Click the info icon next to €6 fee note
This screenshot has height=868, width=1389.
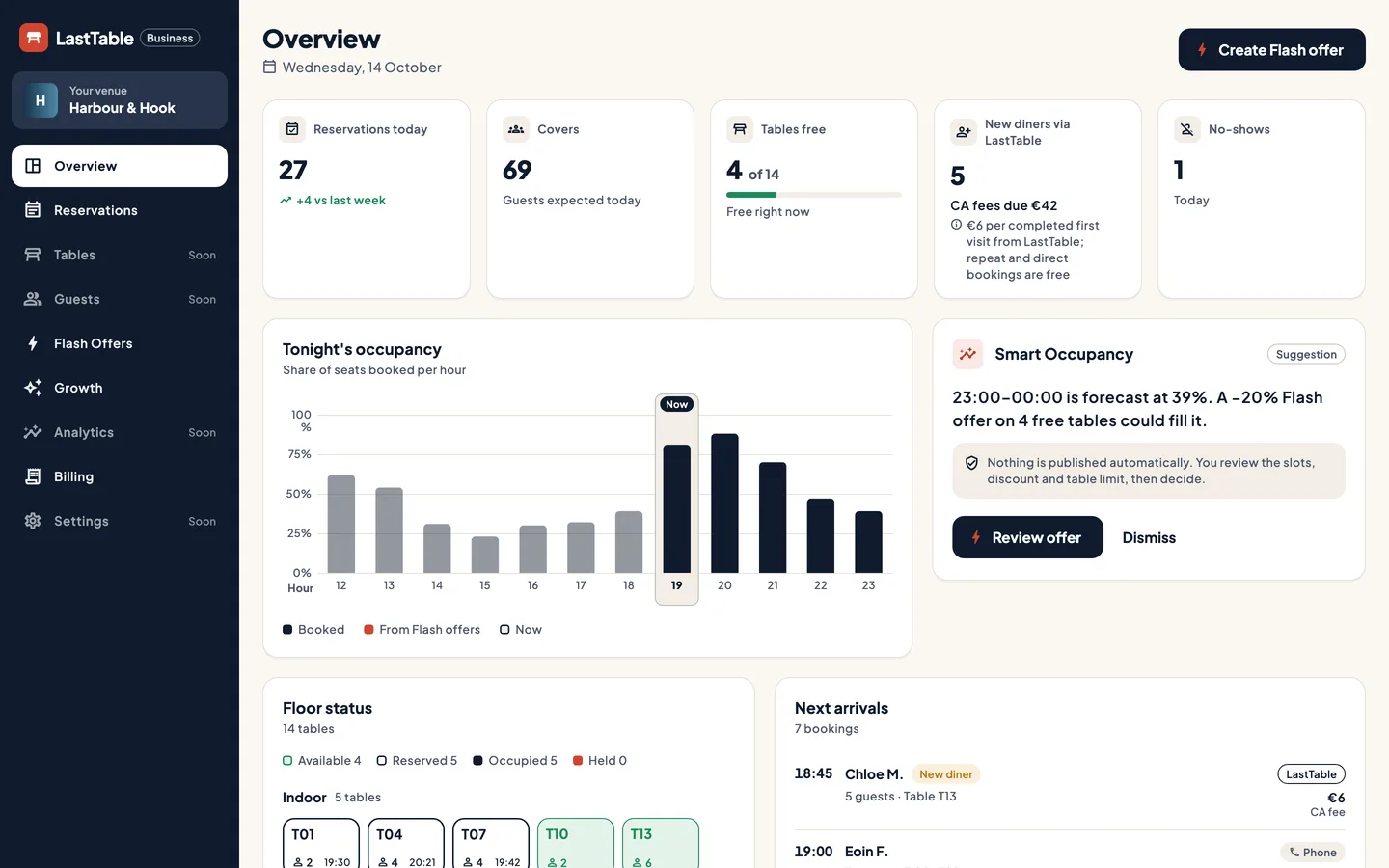tap(956, 225)
